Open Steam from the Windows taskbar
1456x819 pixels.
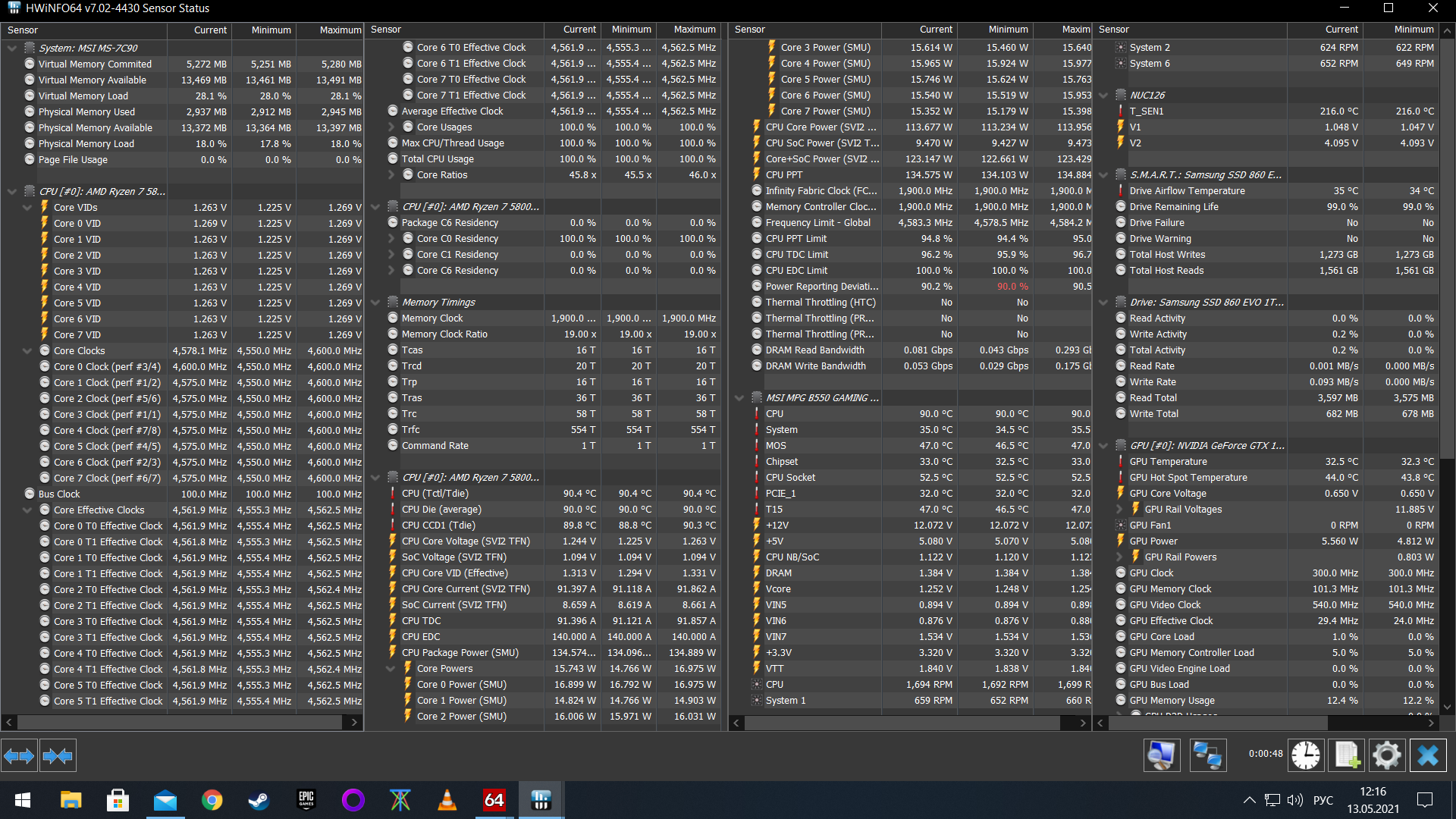pyautogui.click(x=259, y=800)
